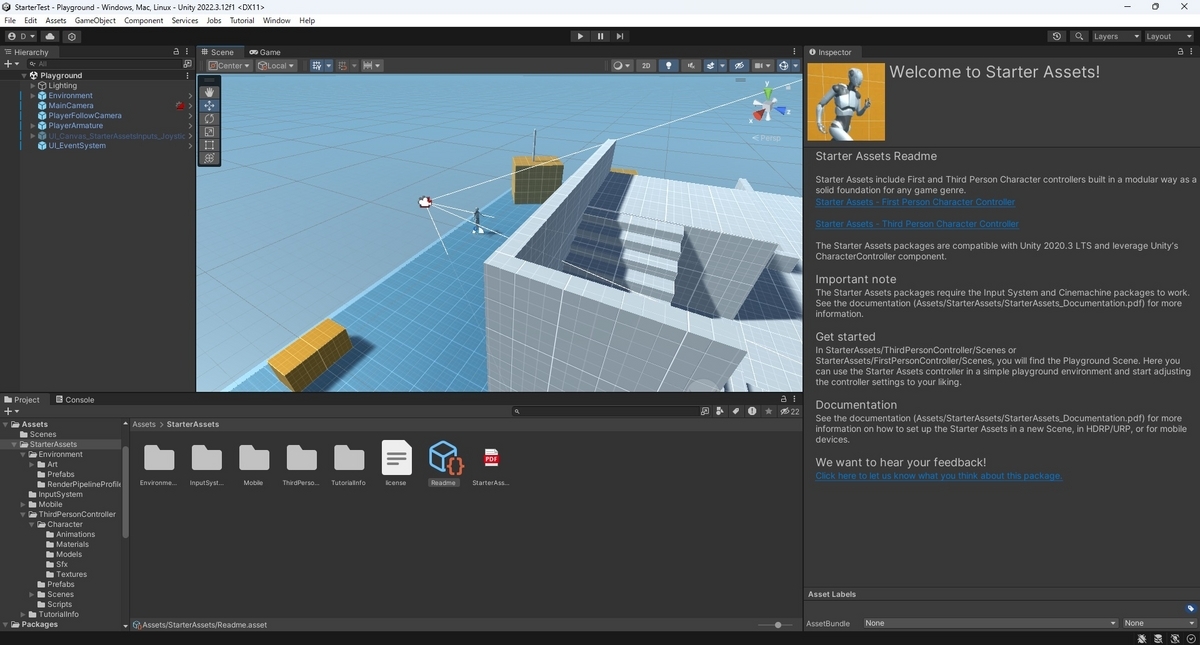Open Playground scene options menu
This screenshot has width=1200, height=645.
pos(187,75)
